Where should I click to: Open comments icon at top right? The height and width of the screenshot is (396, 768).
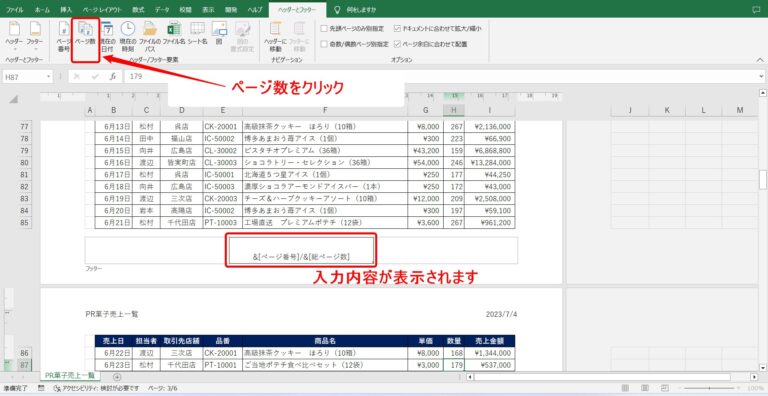756,9
